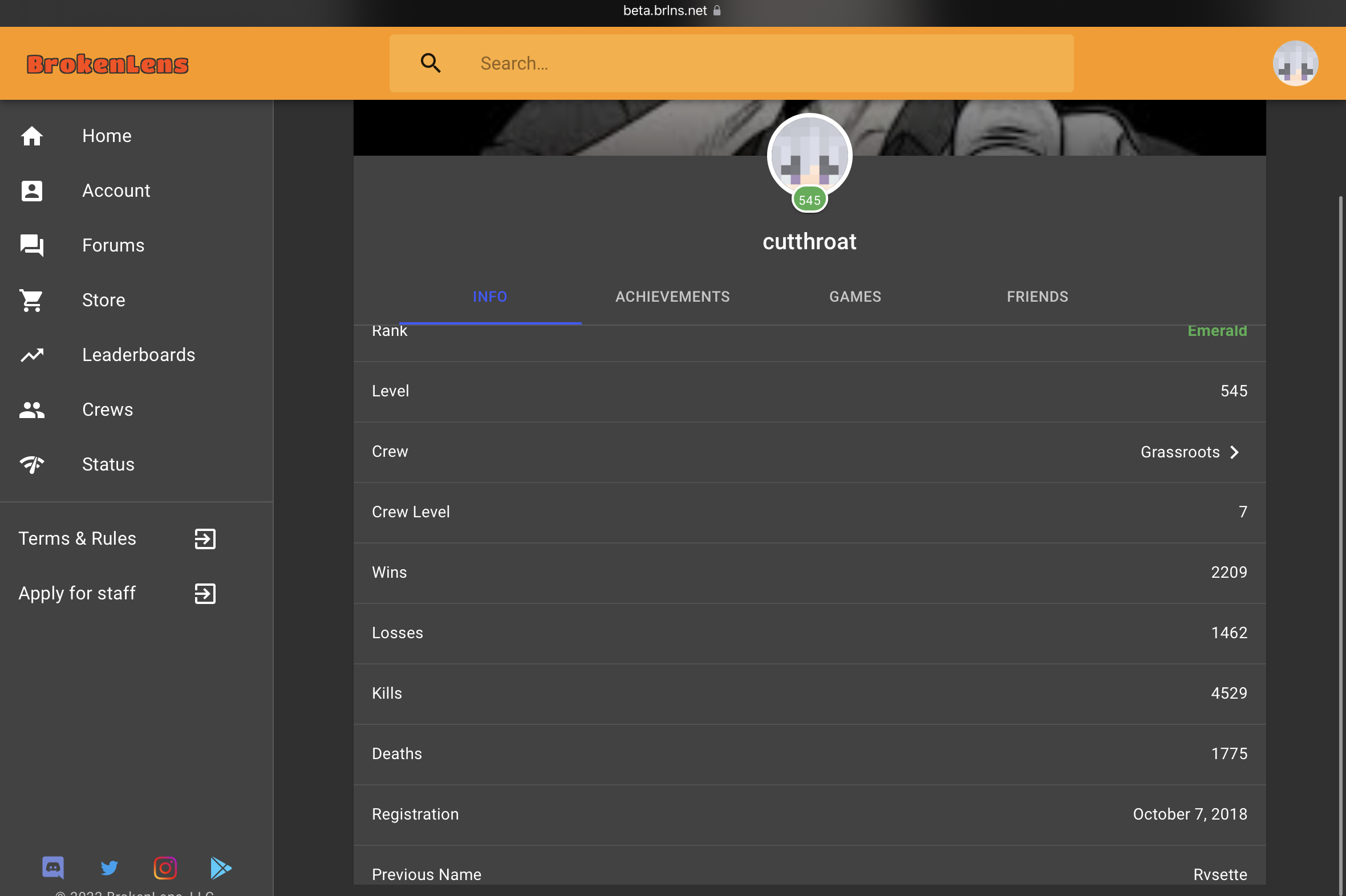Open the Discord link icon

[x=53, y=867]
